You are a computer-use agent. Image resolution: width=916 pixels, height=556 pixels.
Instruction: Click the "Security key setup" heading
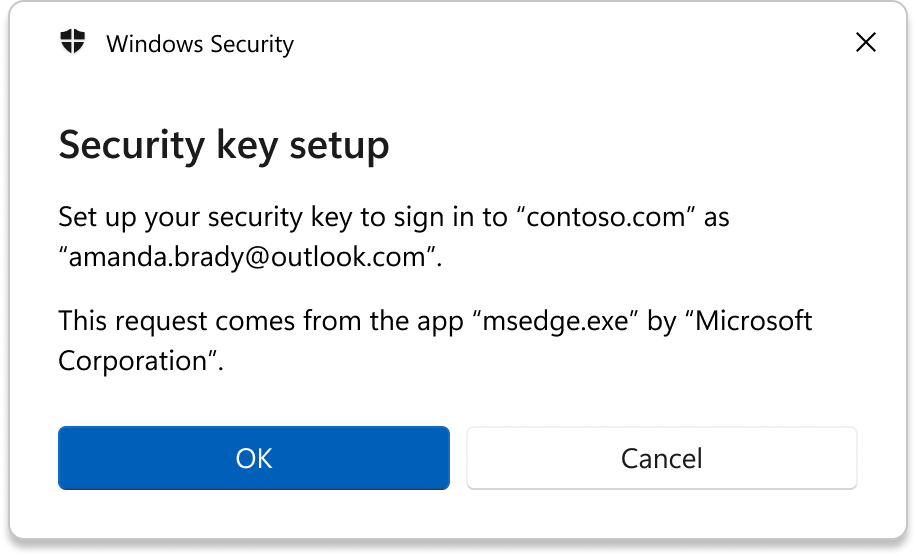(224, 145)
